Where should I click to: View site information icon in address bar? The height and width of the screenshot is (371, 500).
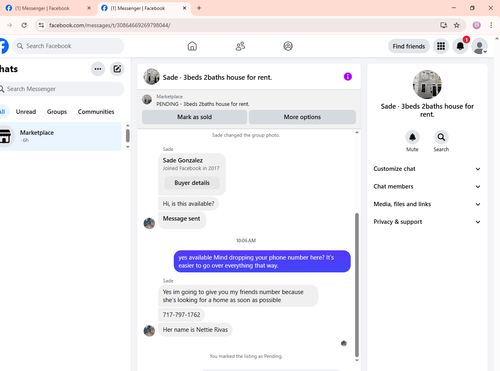(x=41, y=25)
